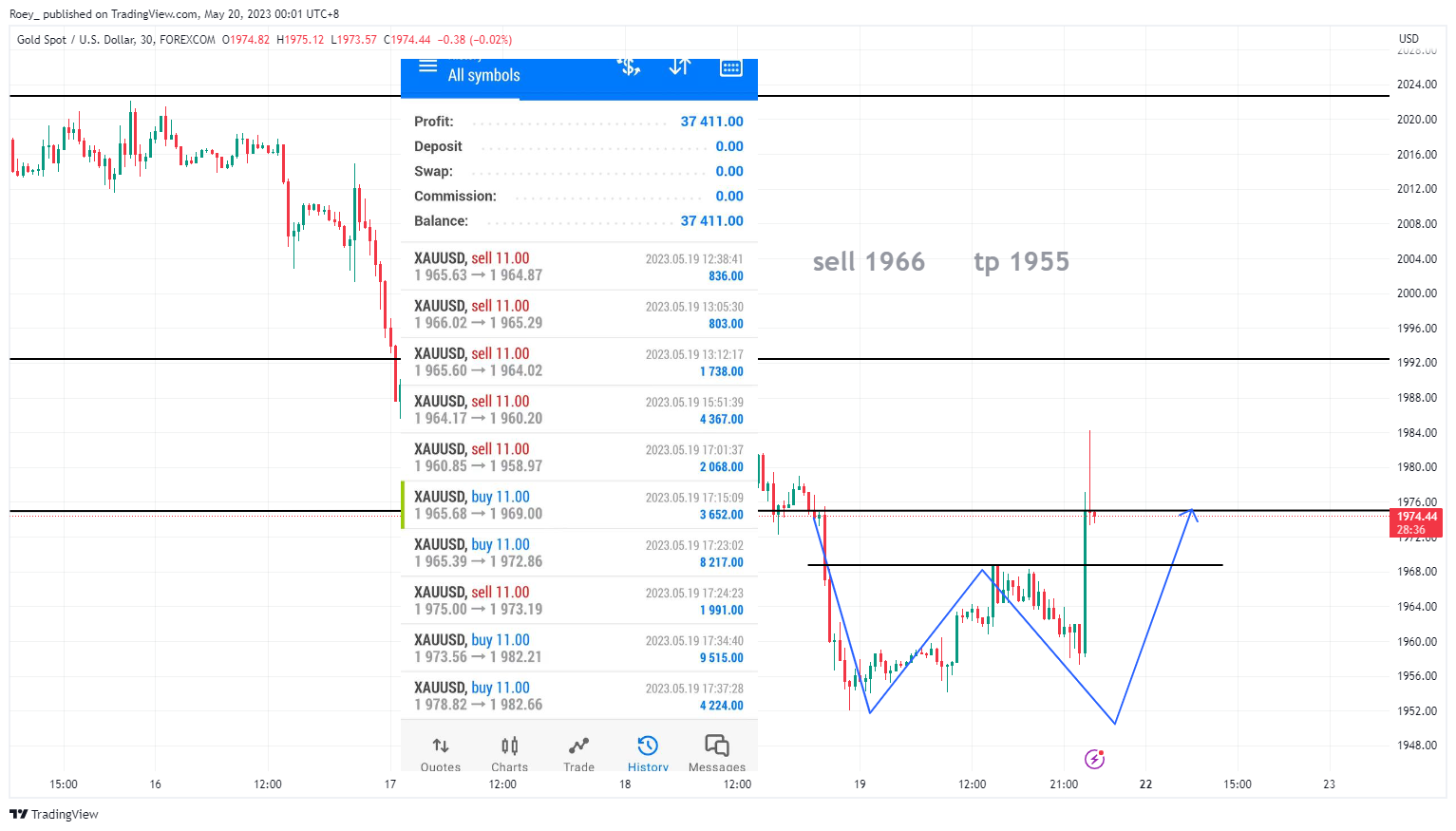Open the hamburger menu beside All symbols
The height and width of the screenshot is (831, 1456).
click(428, 66)
